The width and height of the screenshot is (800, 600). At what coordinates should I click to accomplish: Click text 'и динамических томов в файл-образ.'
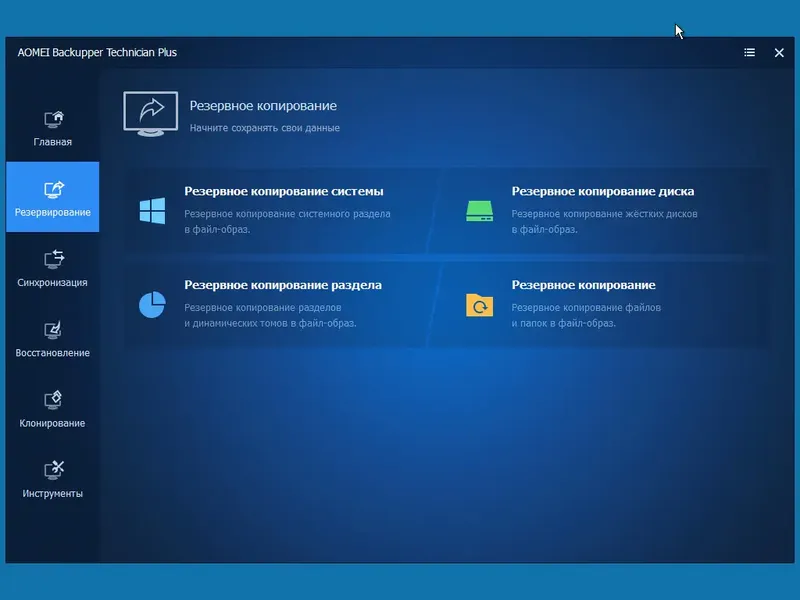(x=270, y=323)
